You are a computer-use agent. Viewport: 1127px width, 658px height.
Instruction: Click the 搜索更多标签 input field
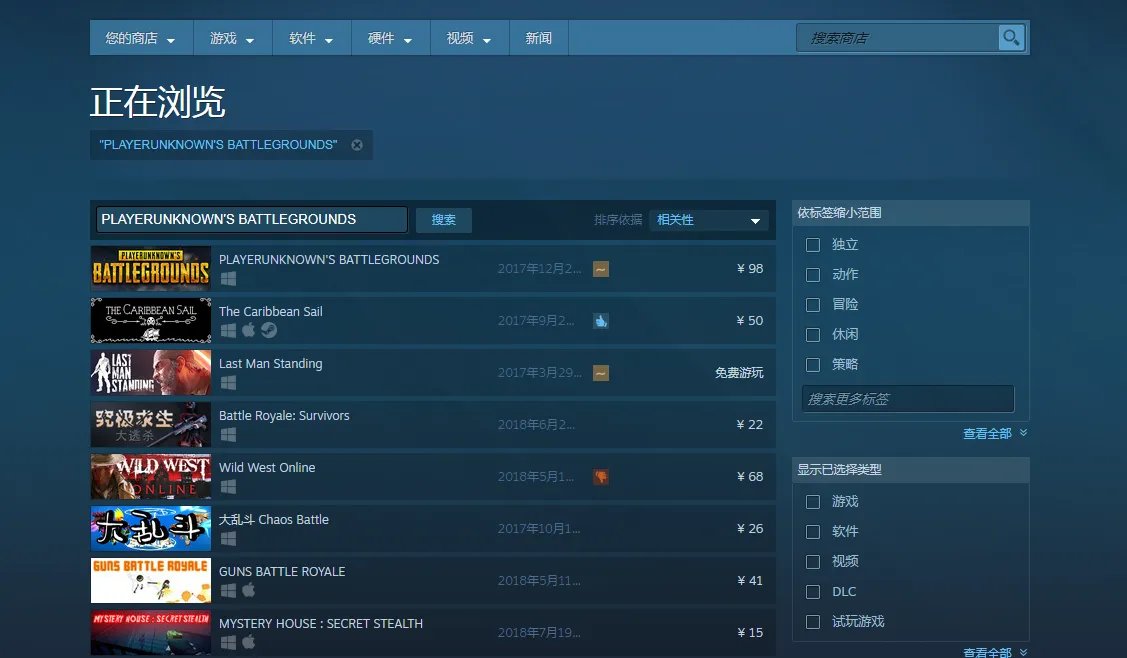tap(907, 399)
